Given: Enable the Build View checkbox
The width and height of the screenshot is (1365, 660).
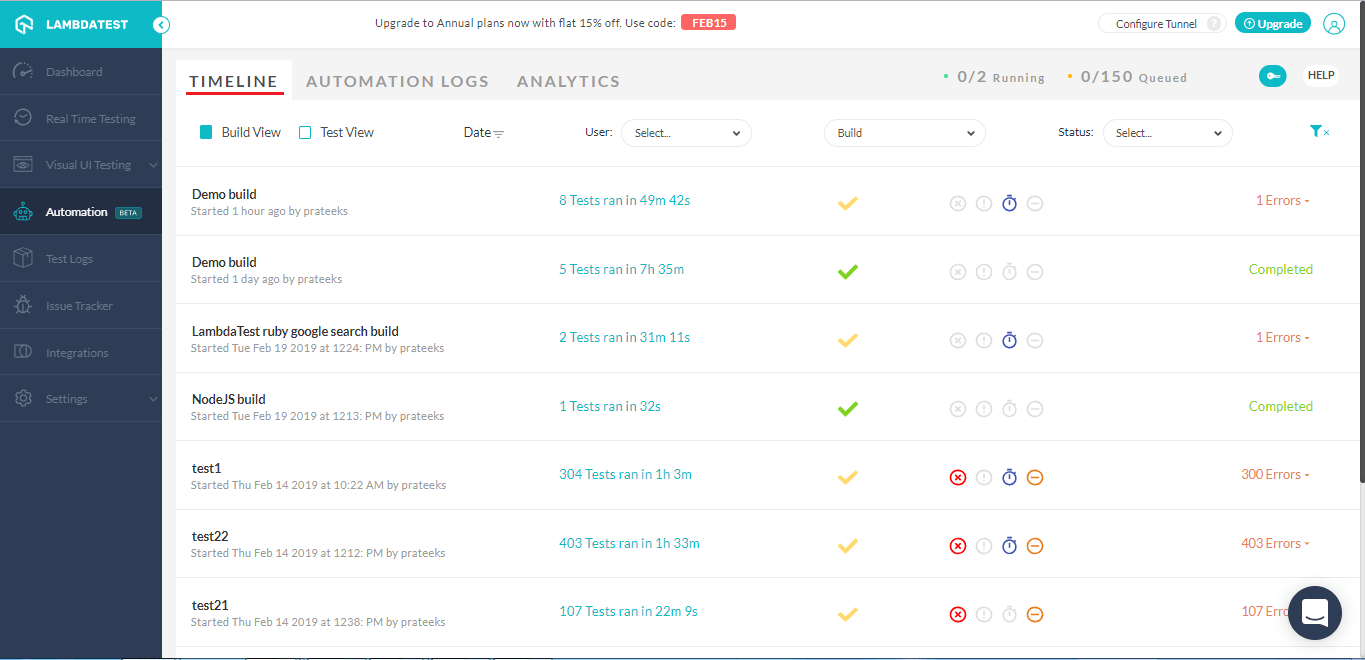Looking at the screenshot, I should tap(206, 132).
